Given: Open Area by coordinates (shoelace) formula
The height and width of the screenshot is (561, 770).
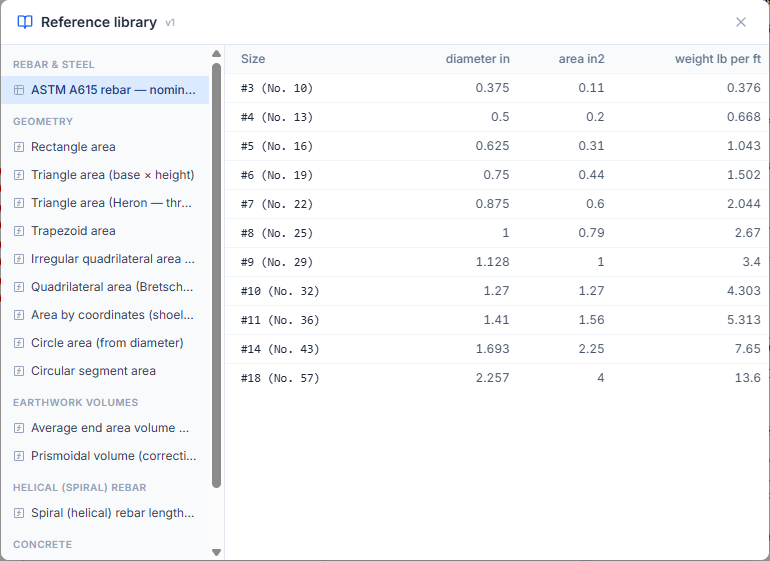Looking at the screenshot, I should pyautogui.click(x=105, y=315).
